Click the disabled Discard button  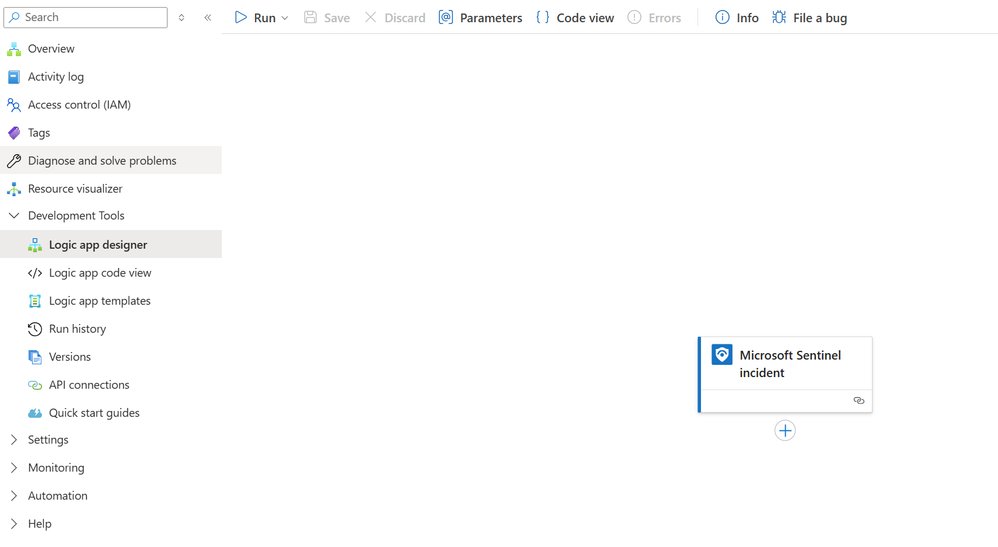[x=395, y=18]
